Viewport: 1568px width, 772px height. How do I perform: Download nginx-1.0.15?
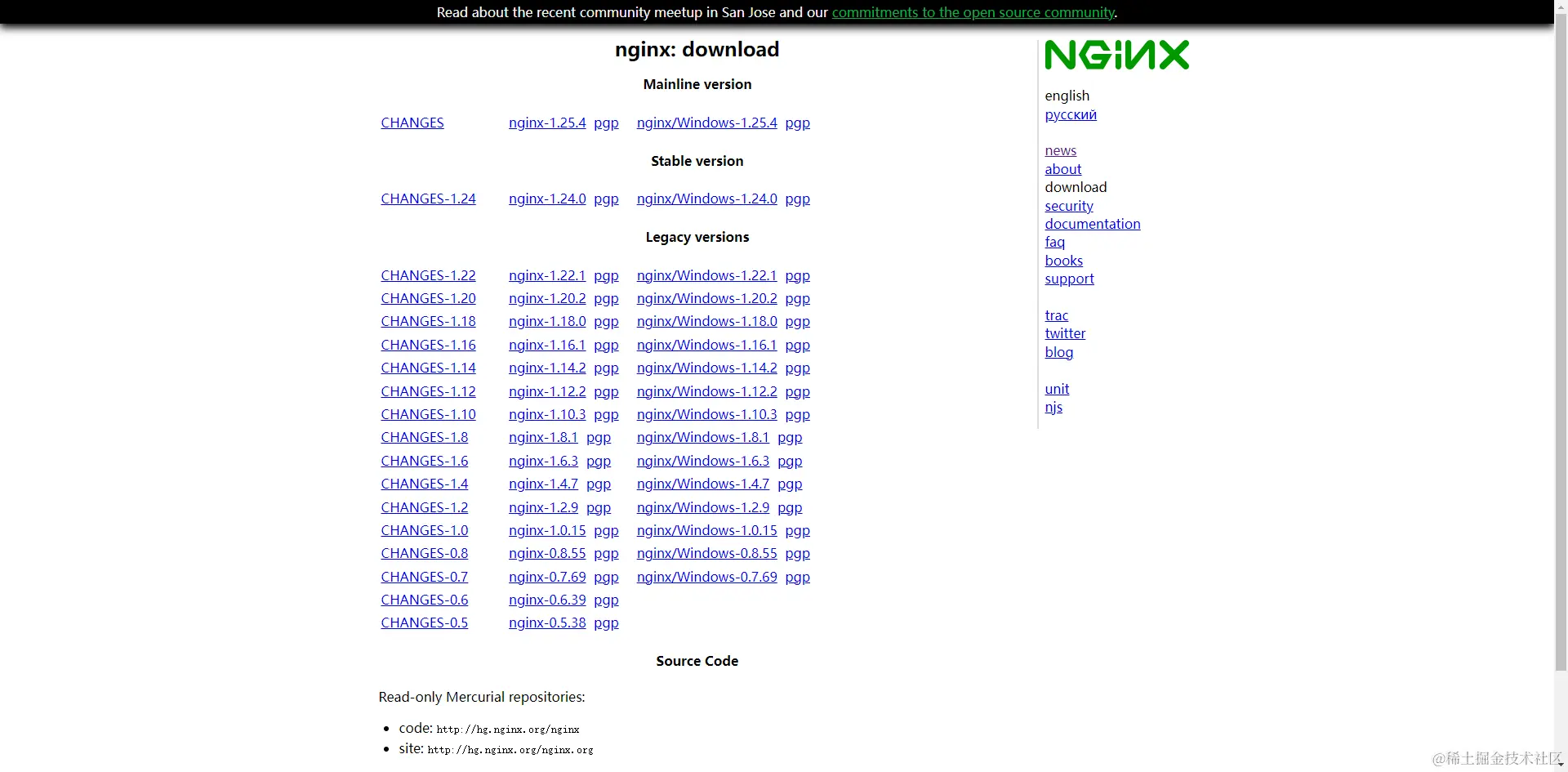click(x=547, y=530)
